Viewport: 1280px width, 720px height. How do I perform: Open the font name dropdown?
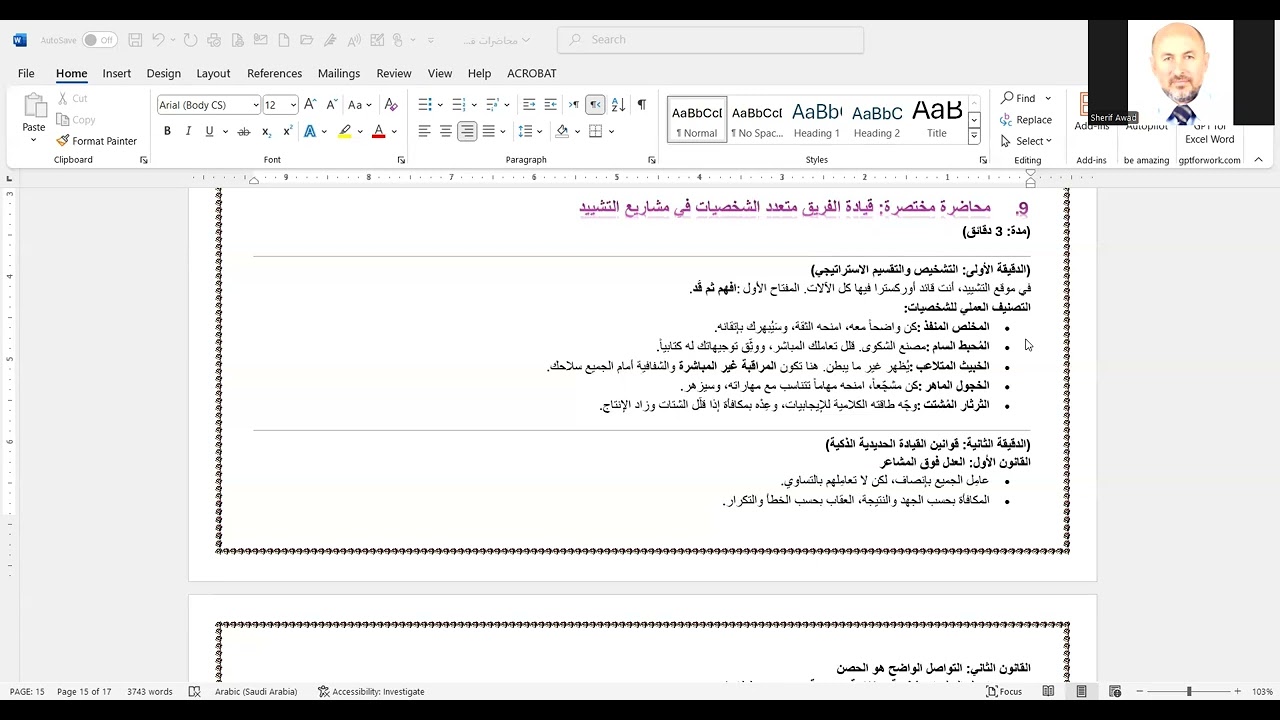click(256, 105)
